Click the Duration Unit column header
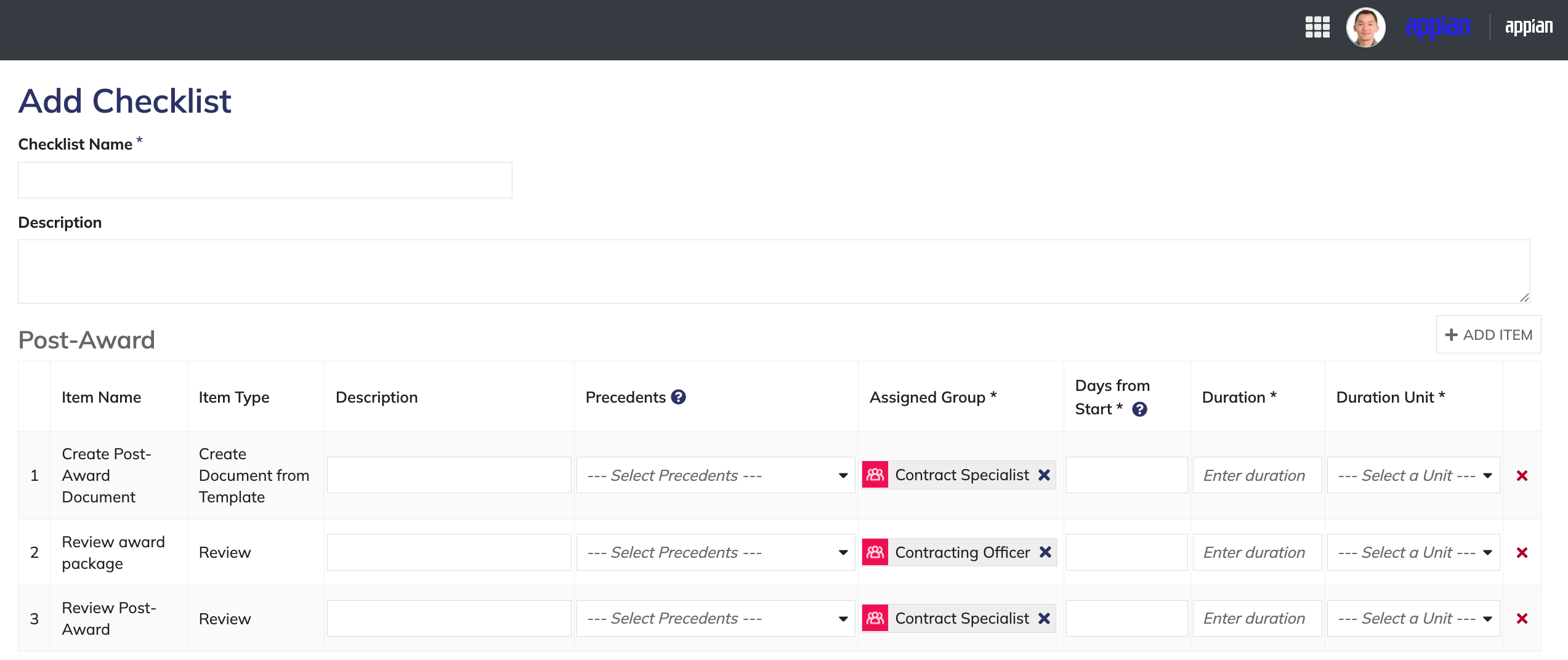Screen dimensions: 1568x660 click(x=1391, y=397)
